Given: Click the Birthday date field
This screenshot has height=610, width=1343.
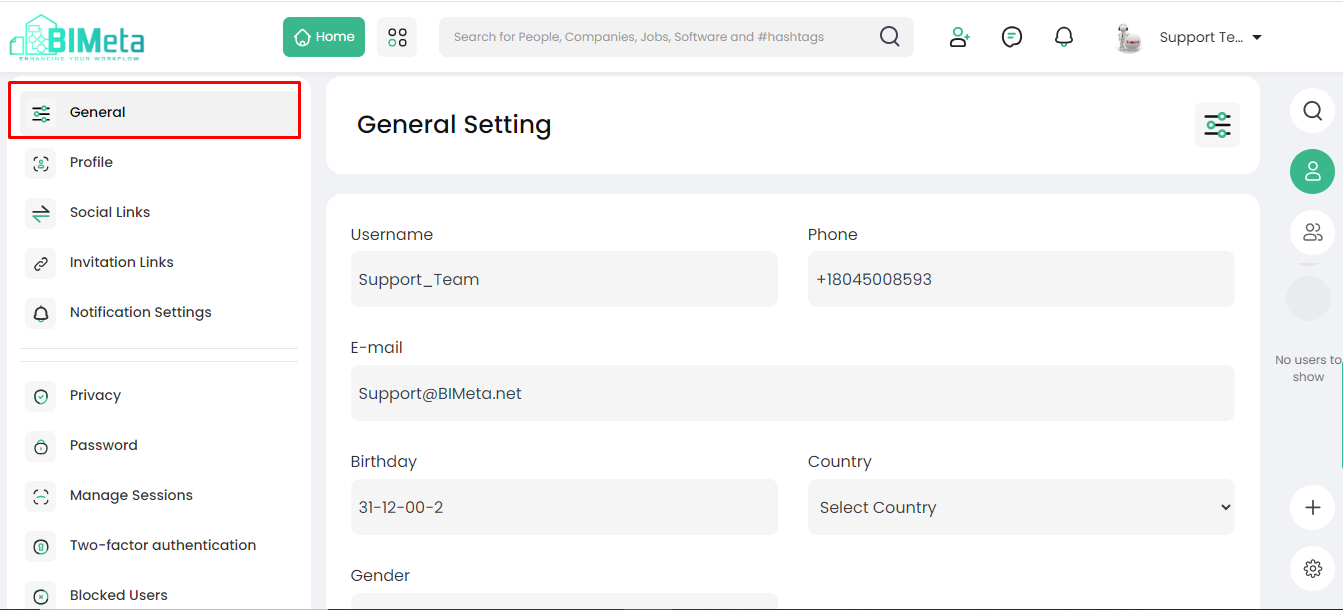Looking at the screenshot, I should (x=564, y=507).
